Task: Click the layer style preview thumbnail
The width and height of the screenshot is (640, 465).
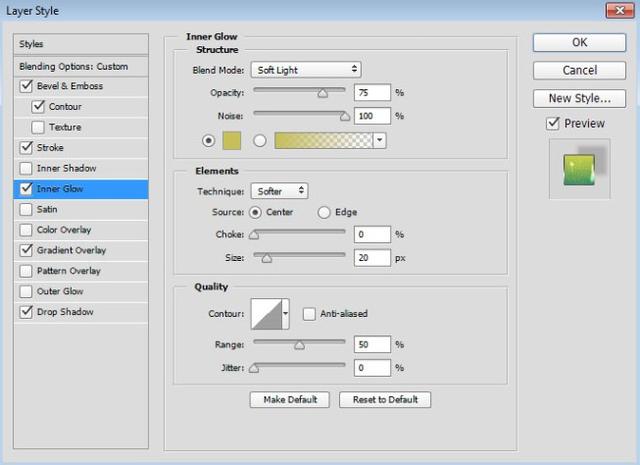Action: click(x=579, y=167)
